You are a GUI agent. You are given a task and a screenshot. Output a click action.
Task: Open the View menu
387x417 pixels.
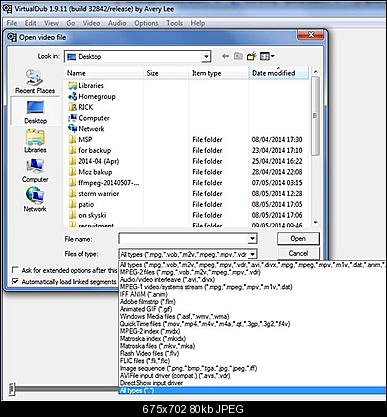tap(51, 23)
